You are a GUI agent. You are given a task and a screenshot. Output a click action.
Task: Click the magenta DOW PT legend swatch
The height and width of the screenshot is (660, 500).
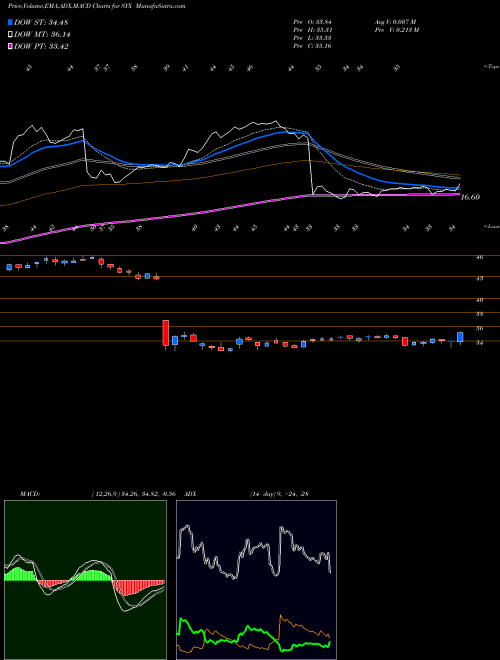coord(10,46)
